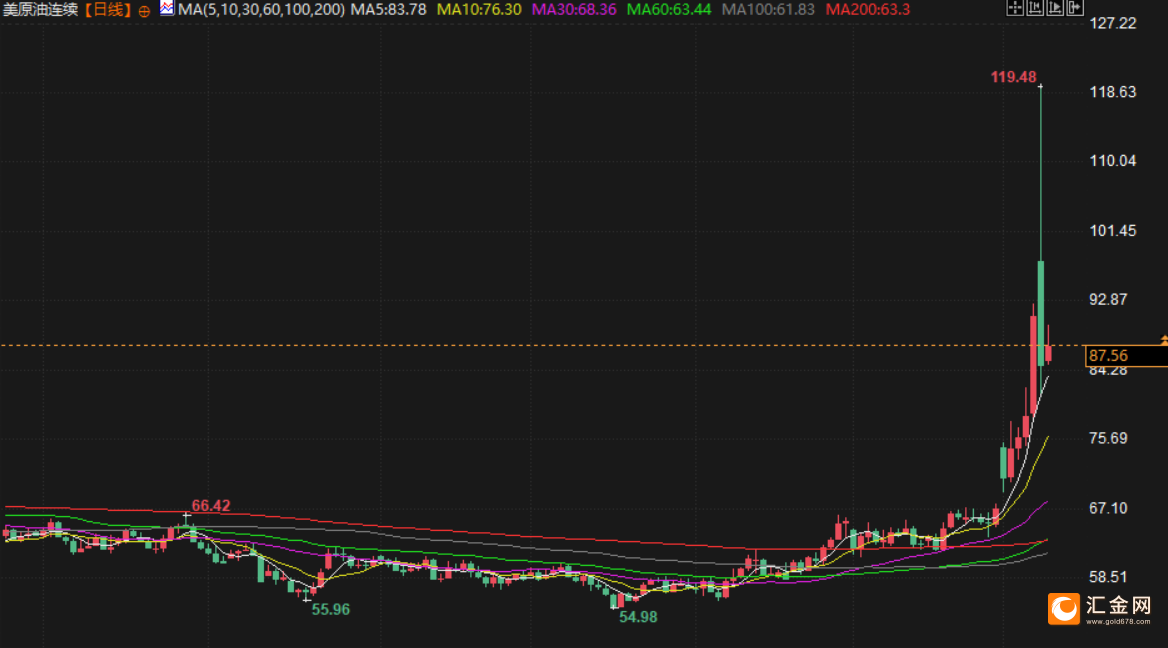
Task: Click the 67.10 axis price label
Action: click(1108, 508)
